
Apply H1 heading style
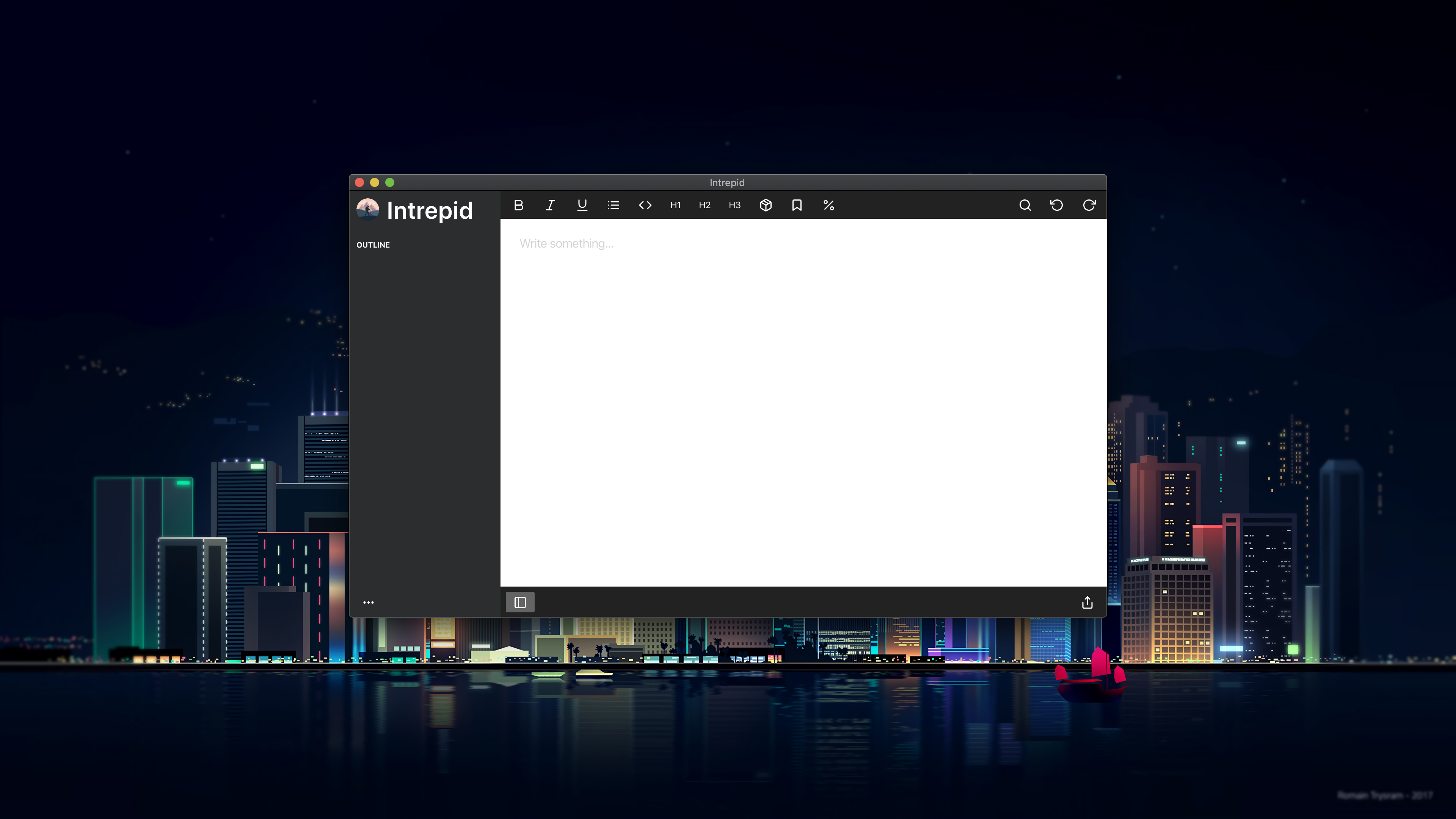coord(675,205)
